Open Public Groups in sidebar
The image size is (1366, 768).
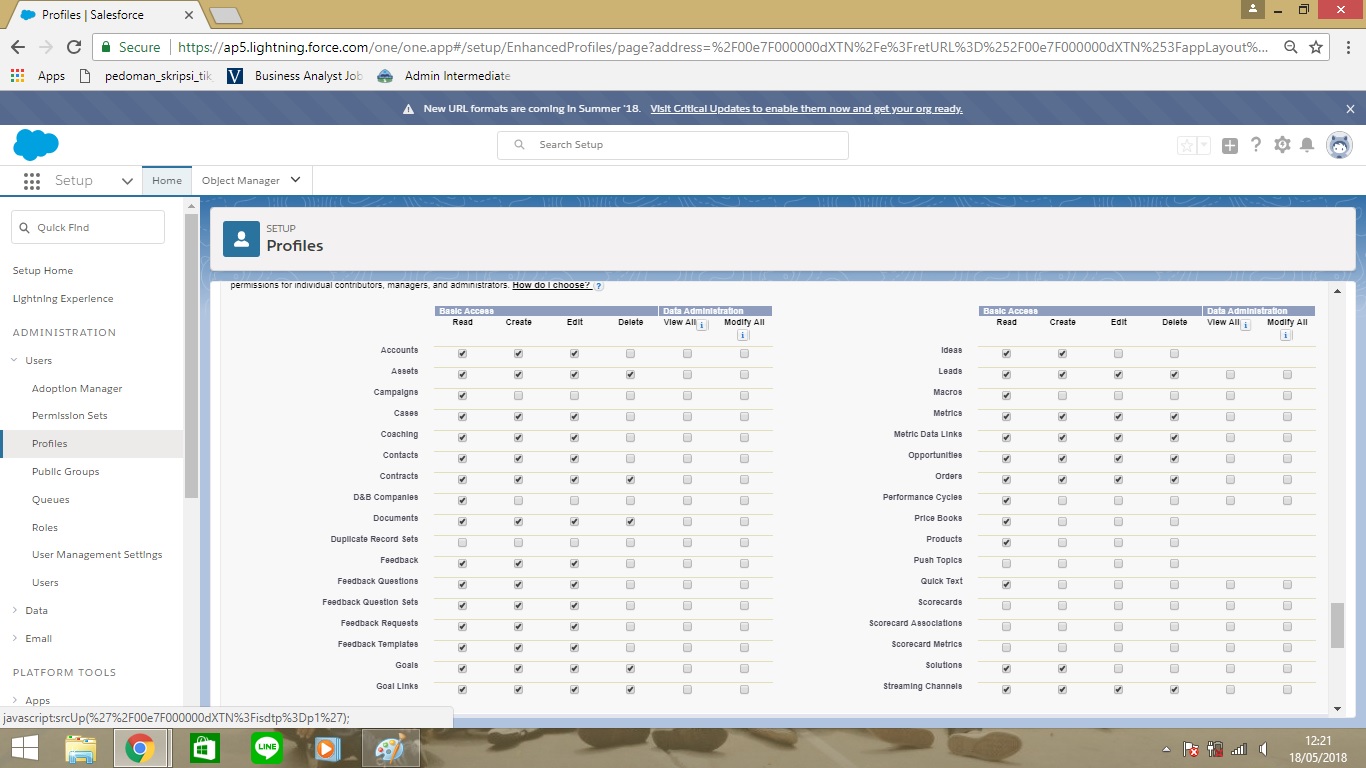coord(66,472)
